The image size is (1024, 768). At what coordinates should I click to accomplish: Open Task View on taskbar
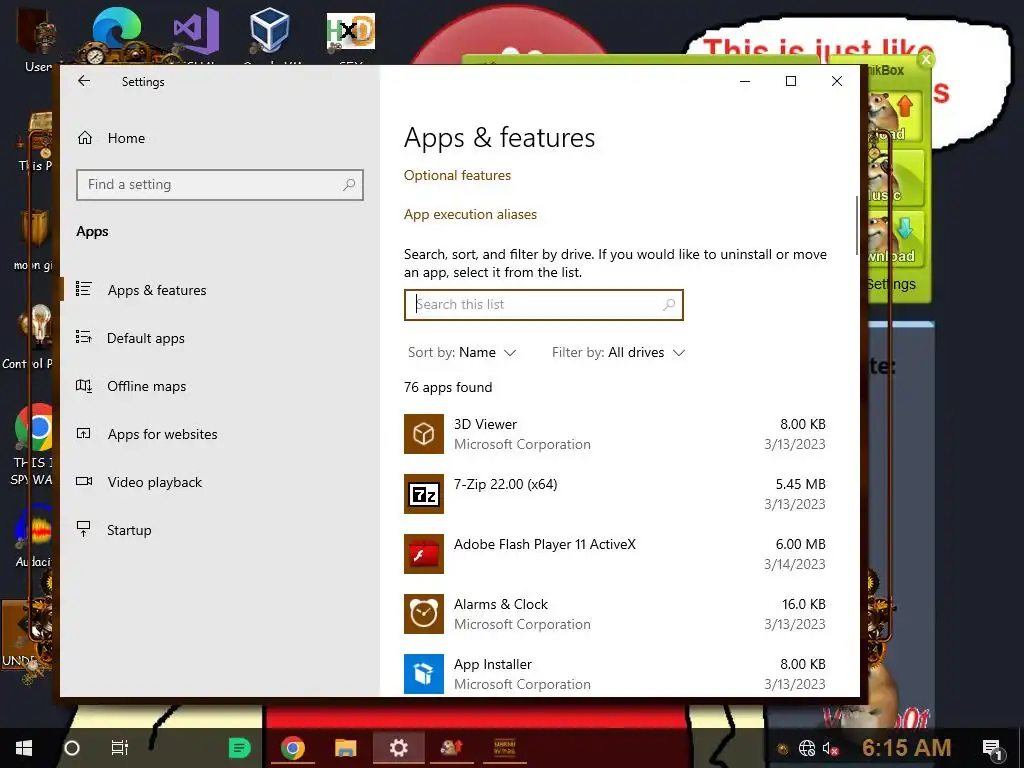click(120, 748)
